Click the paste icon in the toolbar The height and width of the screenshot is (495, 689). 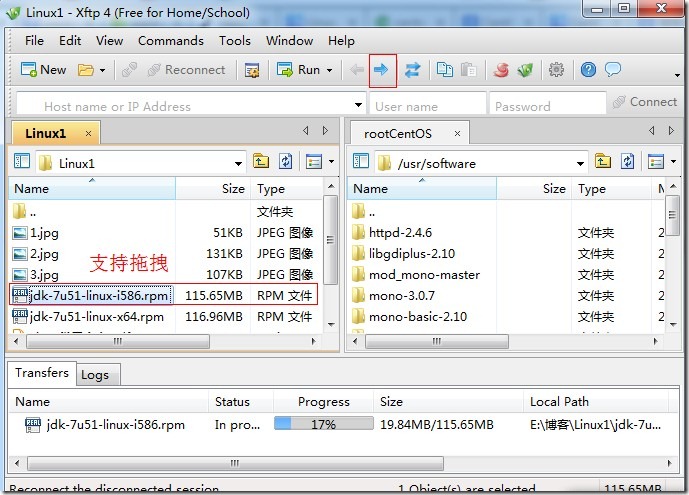click(x=468, y=70)
